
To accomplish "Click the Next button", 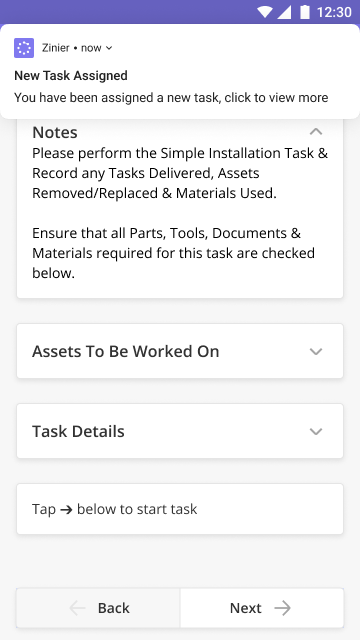I will pyautogui.click(x=262, y=608).
